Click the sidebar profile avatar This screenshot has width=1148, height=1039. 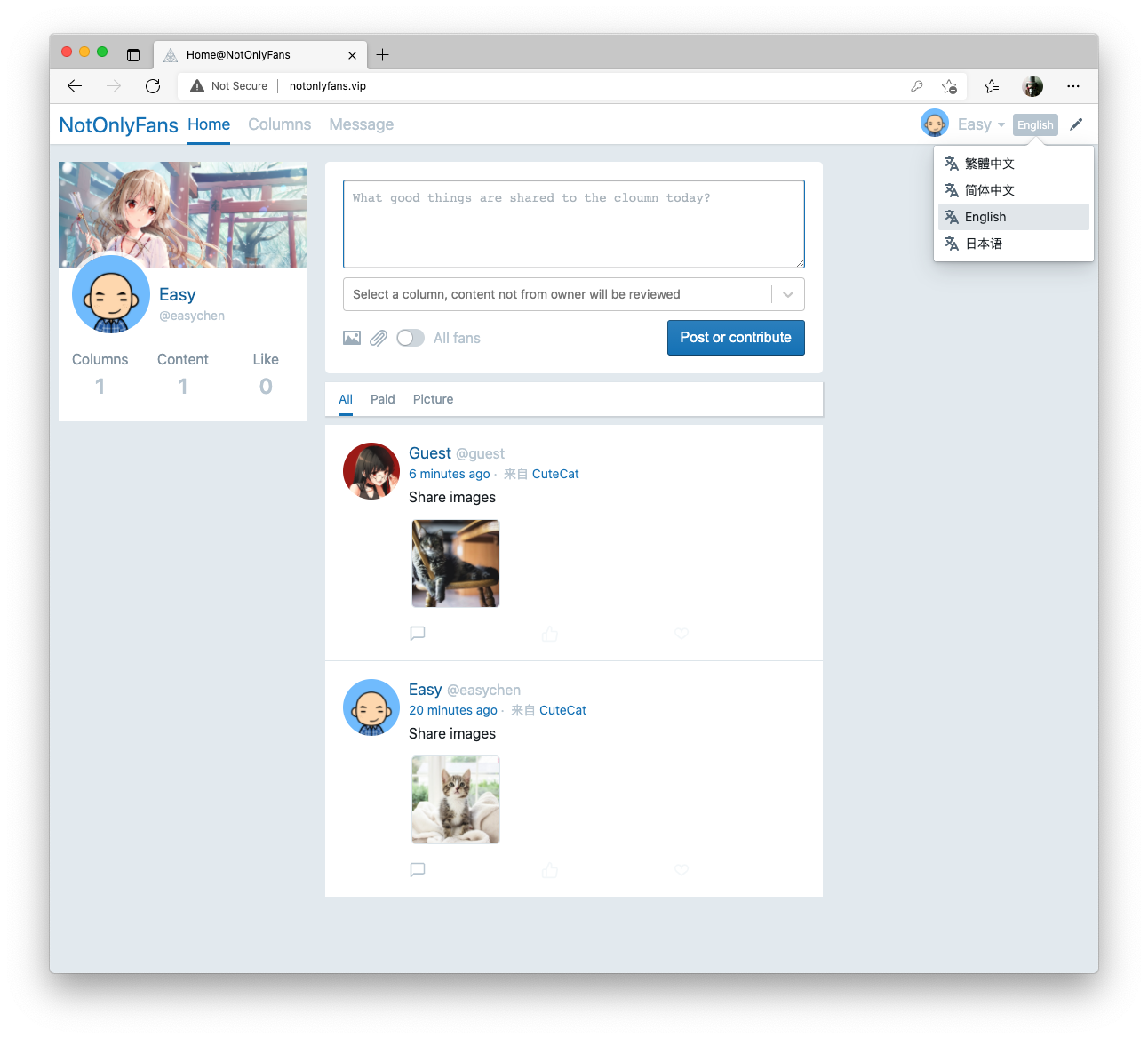[x=111, y=294]
